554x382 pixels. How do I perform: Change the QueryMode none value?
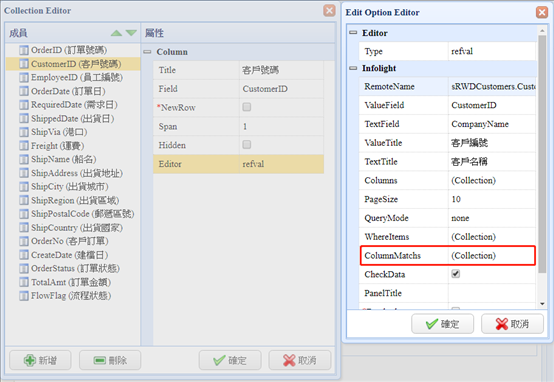pos(492,218)
